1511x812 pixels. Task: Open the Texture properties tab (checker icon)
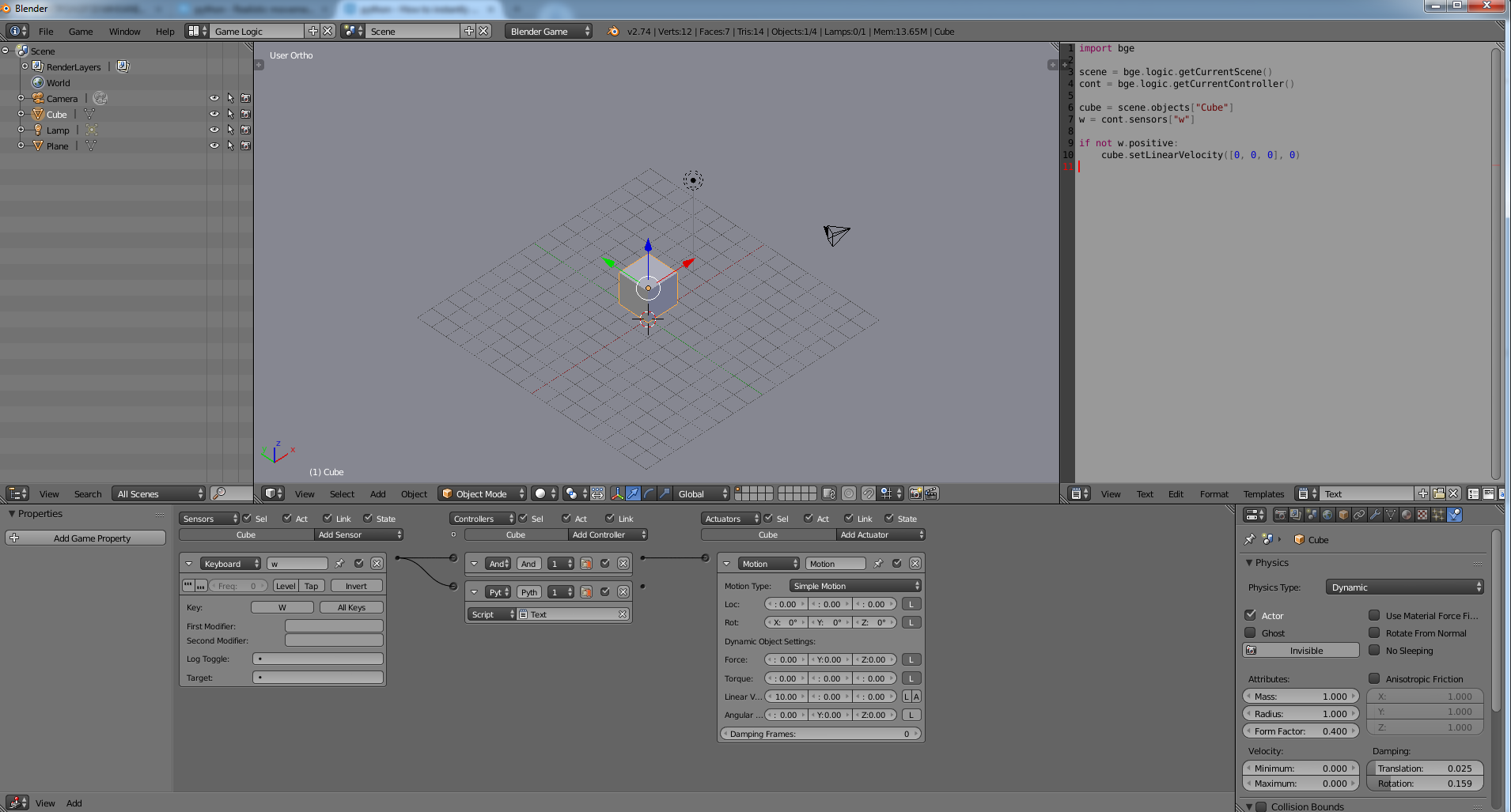(x=1422, y=515)
